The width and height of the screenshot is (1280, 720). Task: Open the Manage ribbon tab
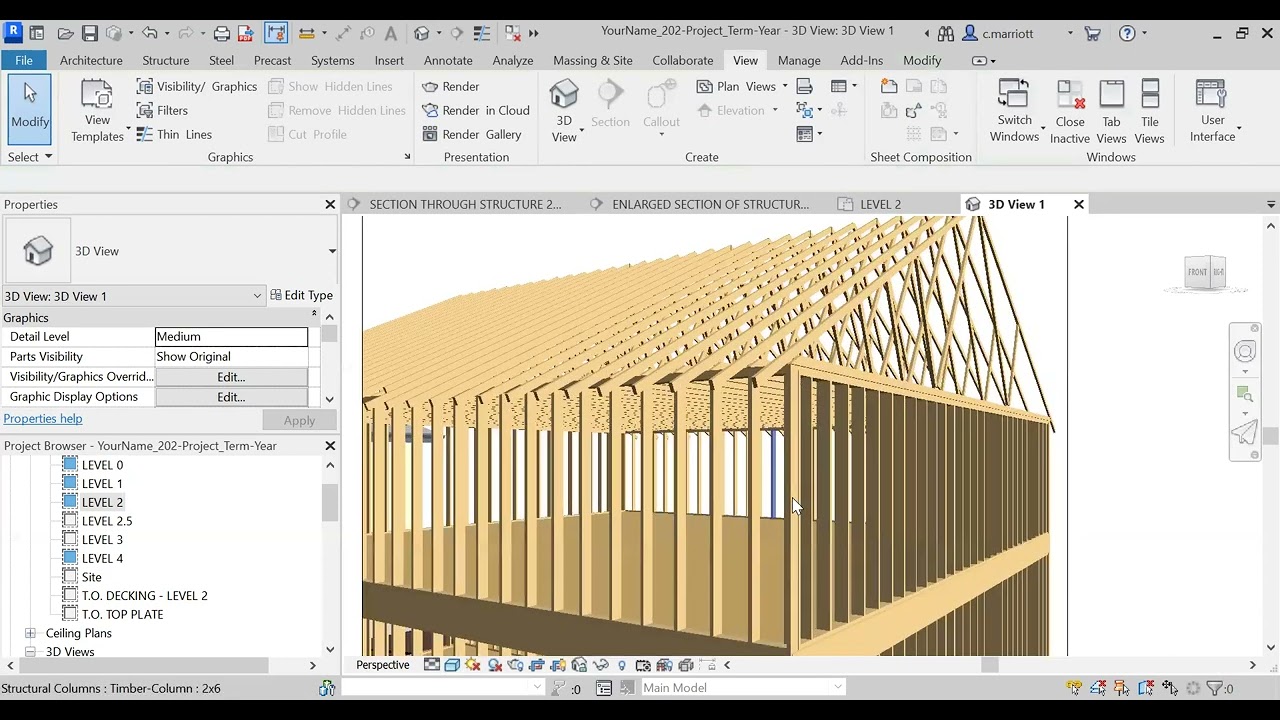pos(799,60)
